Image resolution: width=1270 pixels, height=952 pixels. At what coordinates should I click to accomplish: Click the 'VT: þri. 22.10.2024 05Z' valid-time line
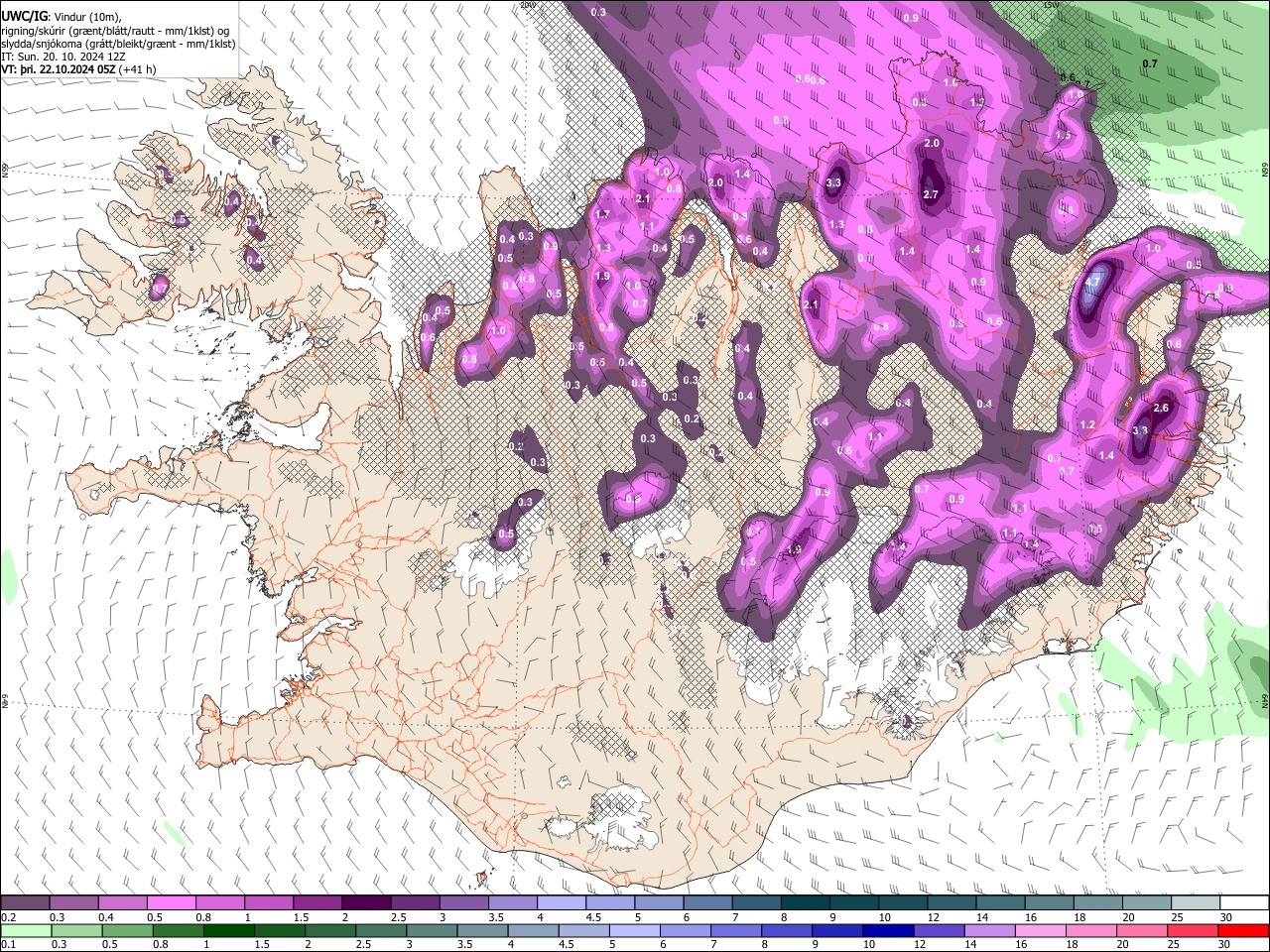(x=59, y=70)
